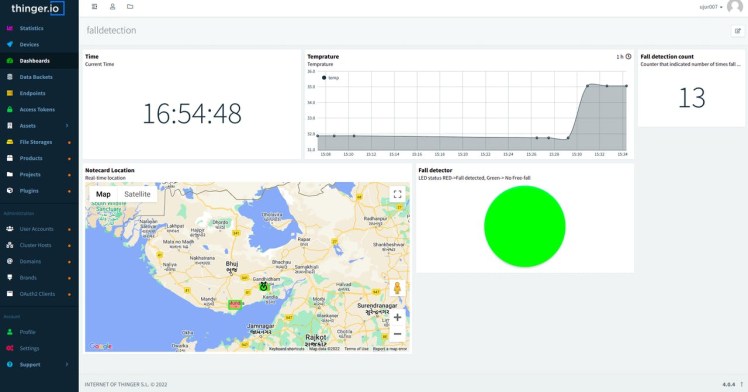Open the sjur007 account dropdown
This screenshot has height=392, width=748.
point(711,7)
